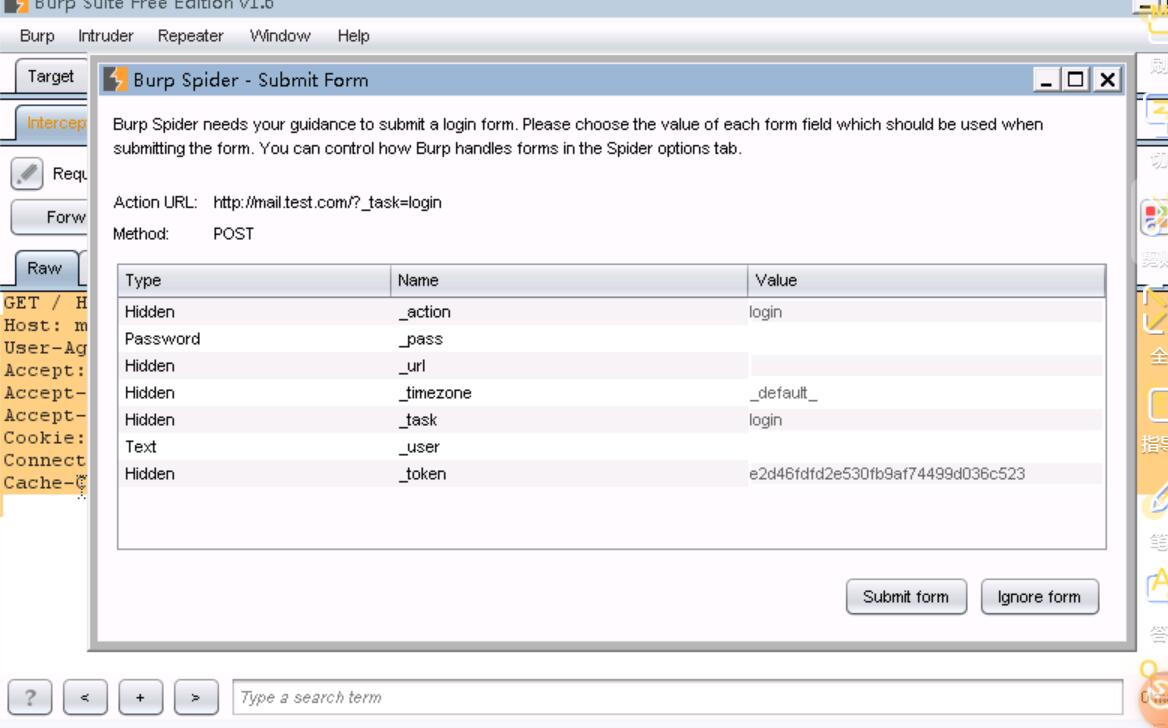The height and width of the screenshot is (728, 1168).
Task: Click the pencil edit icon beside Request
Action: pyautogui.click(x=27, y=174)
